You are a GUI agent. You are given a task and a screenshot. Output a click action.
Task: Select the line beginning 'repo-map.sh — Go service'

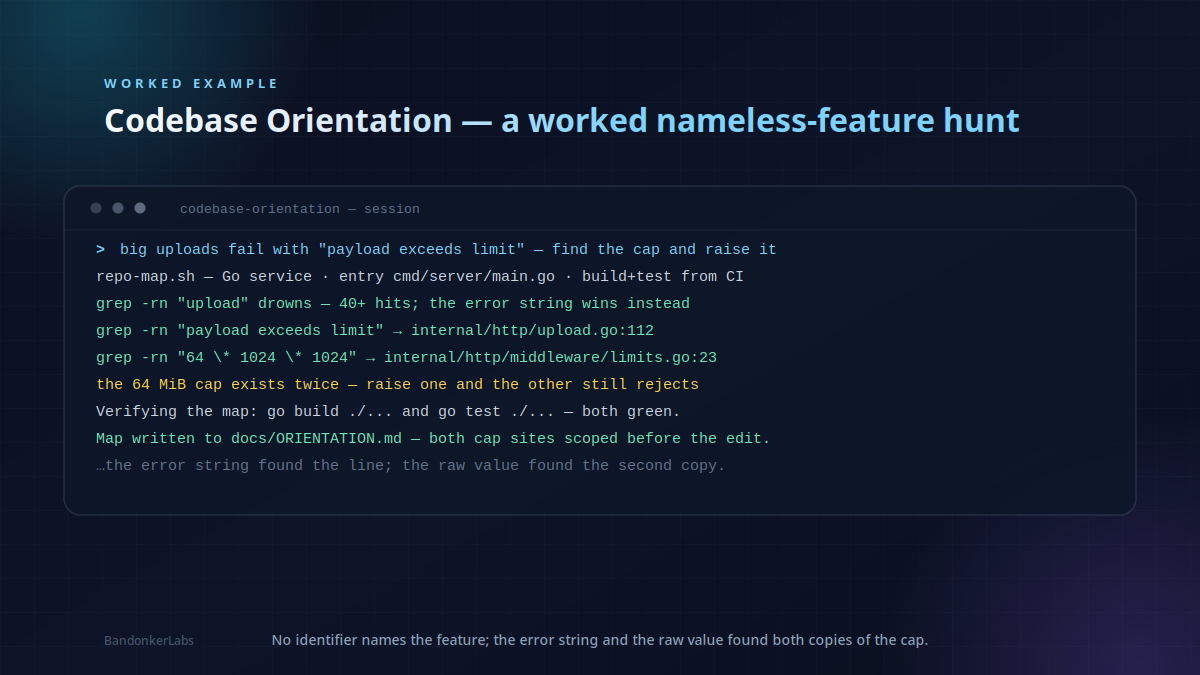coord(420,277)
